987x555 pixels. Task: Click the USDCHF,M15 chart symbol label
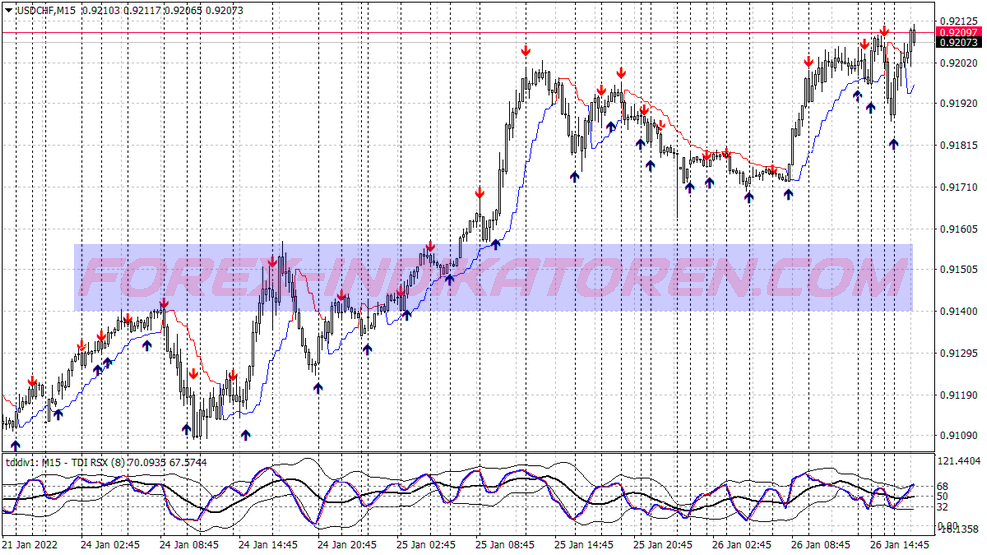pos(46,11)
